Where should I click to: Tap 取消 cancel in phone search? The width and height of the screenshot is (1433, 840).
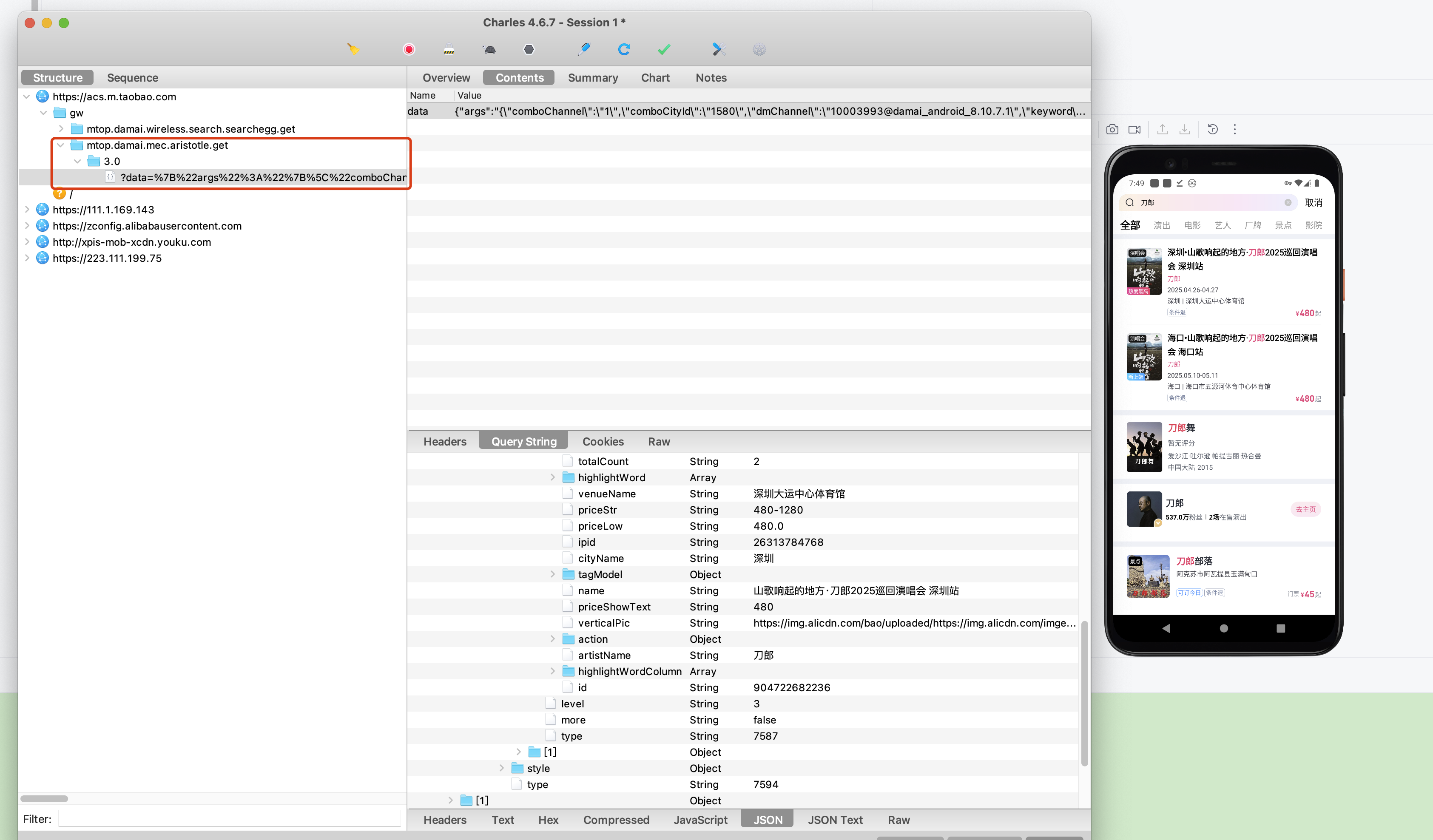tap(1313, 203)
